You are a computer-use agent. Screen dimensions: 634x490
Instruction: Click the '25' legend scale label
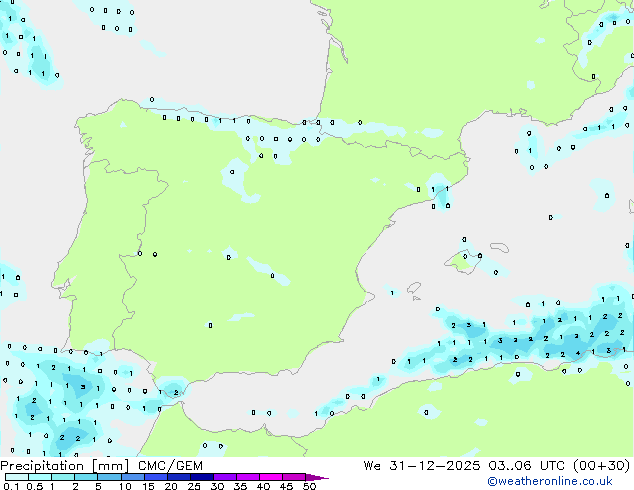(x=194, y=486)
